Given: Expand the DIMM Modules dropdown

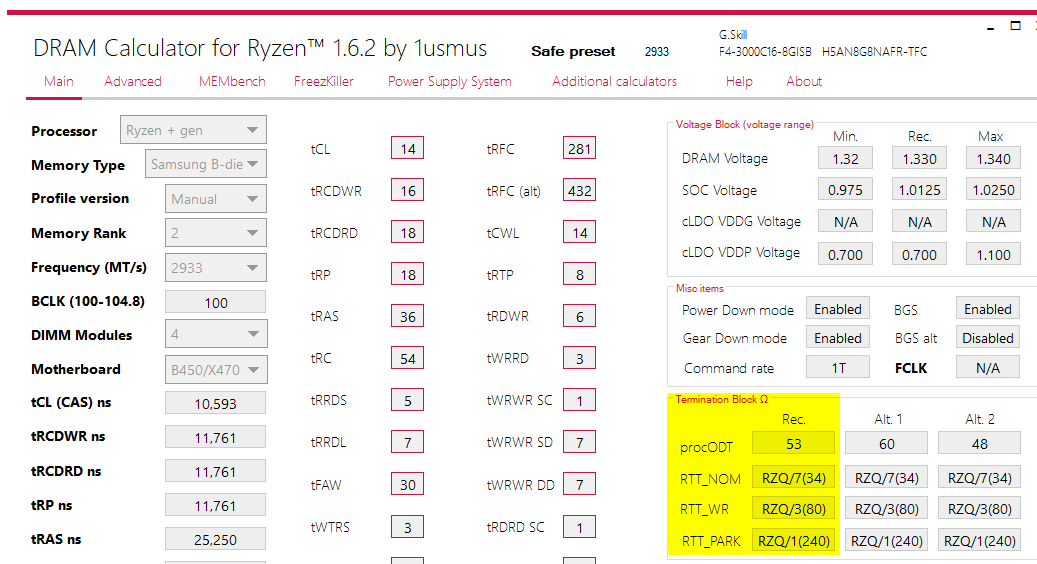Looking at the screenshot, I should (216, 334).
